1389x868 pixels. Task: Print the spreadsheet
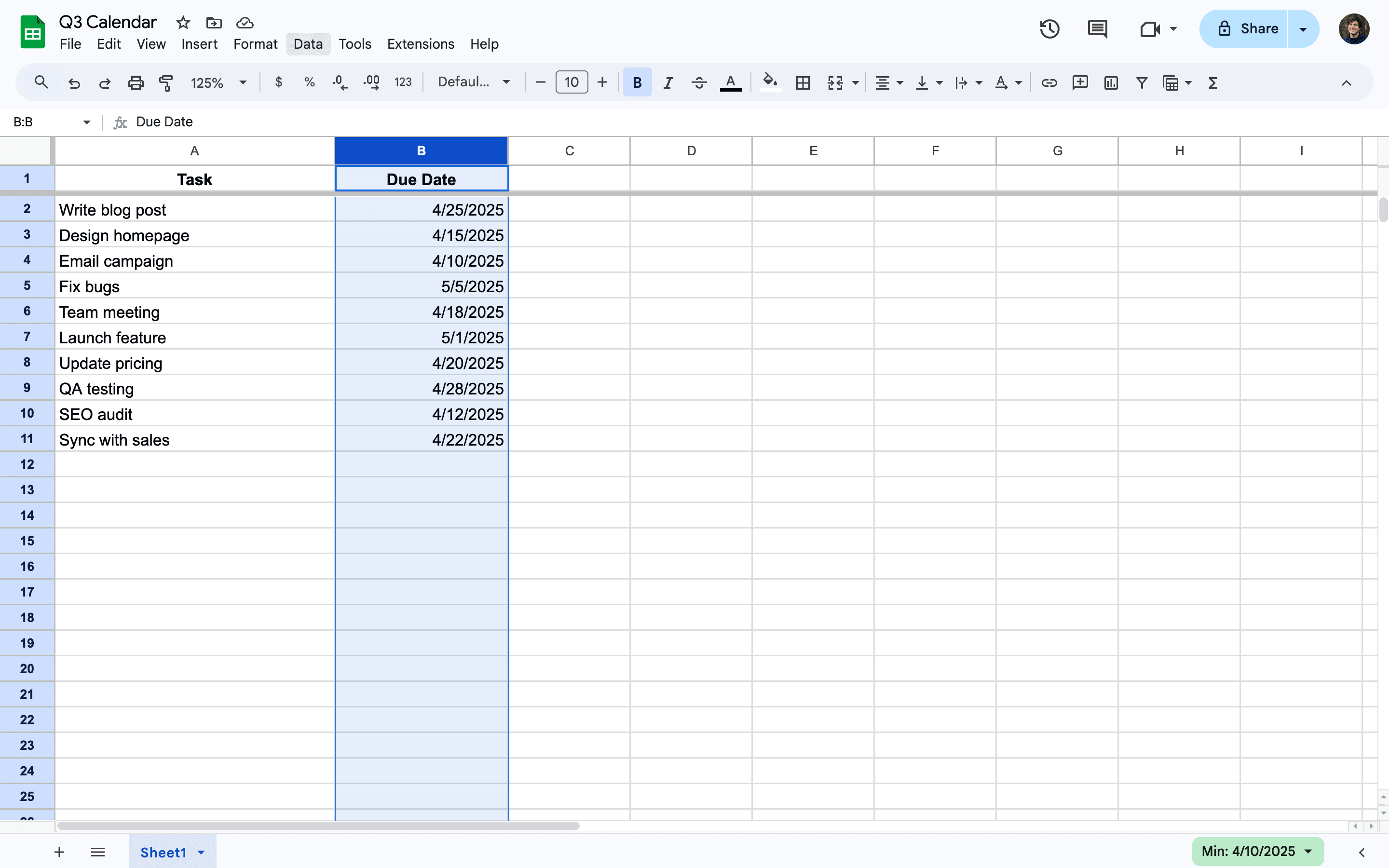click(x=136, y=83)
